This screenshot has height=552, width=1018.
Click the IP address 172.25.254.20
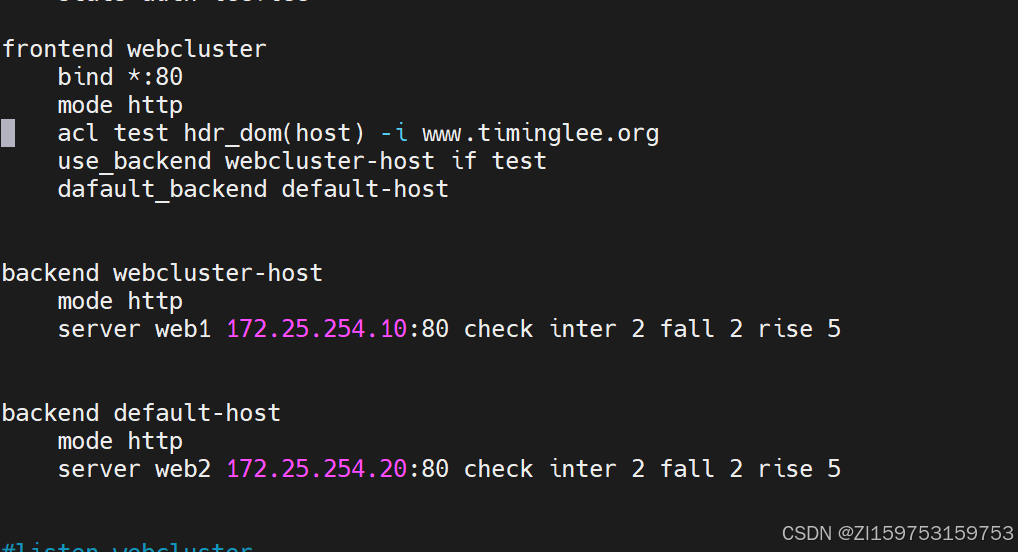coord(317,470)
